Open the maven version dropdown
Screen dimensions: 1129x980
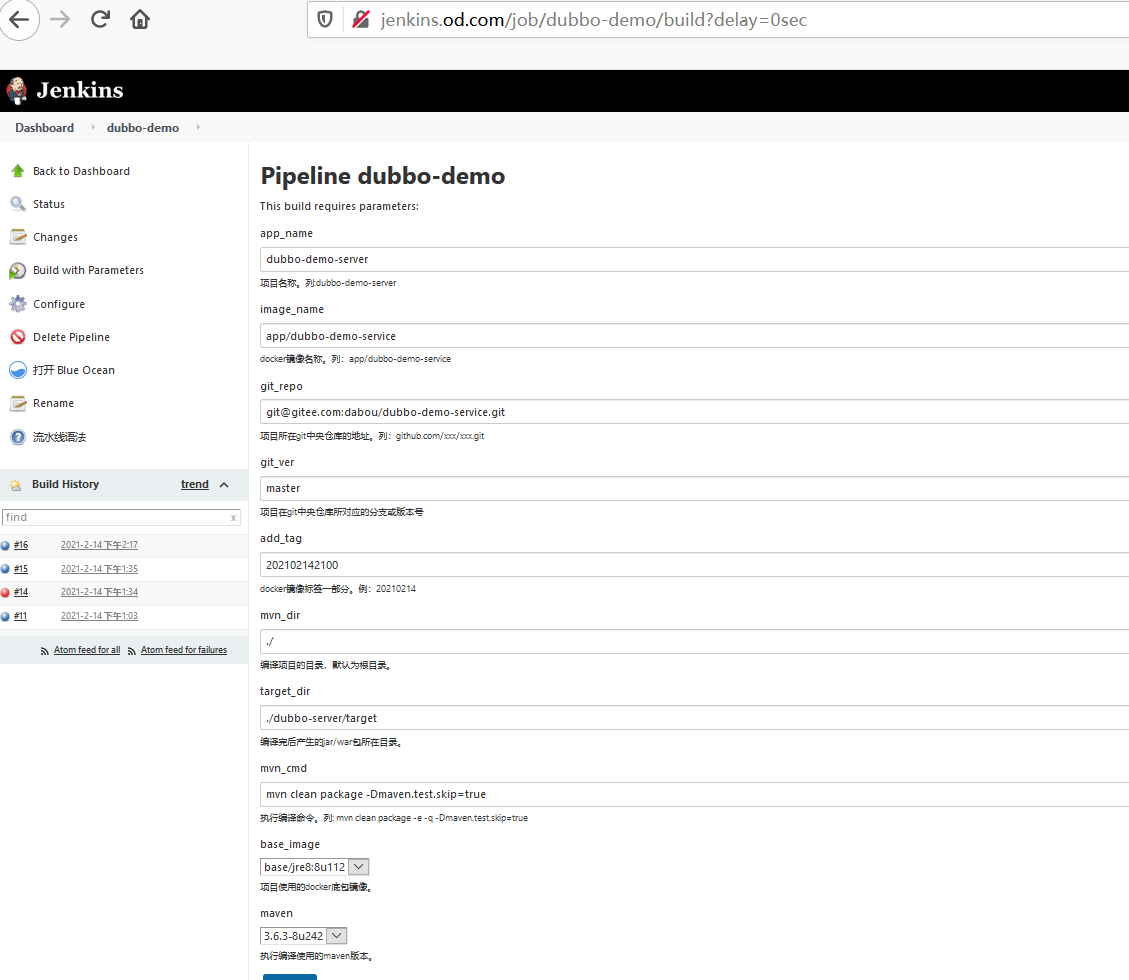click(336, 935)
